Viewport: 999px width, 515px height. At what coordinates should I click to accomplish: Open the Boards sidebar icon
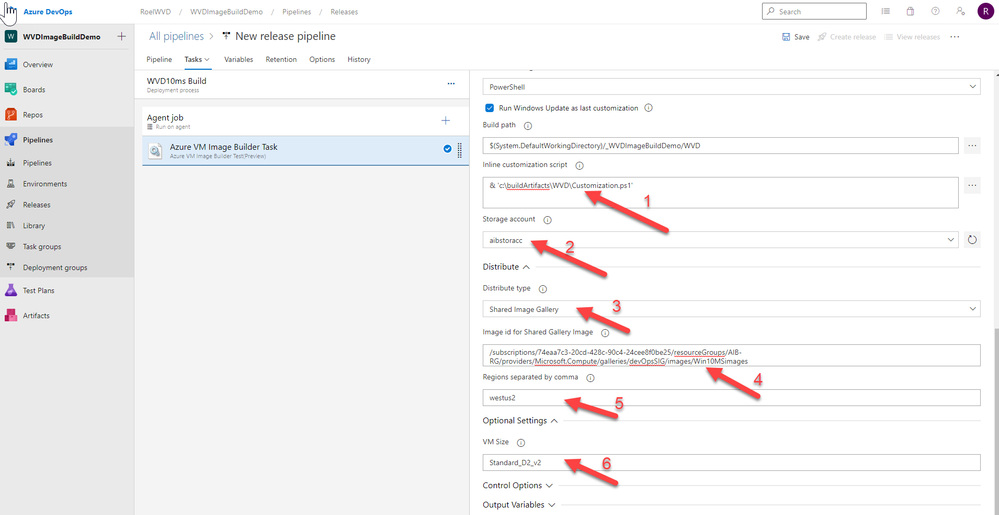coord(11,90)
